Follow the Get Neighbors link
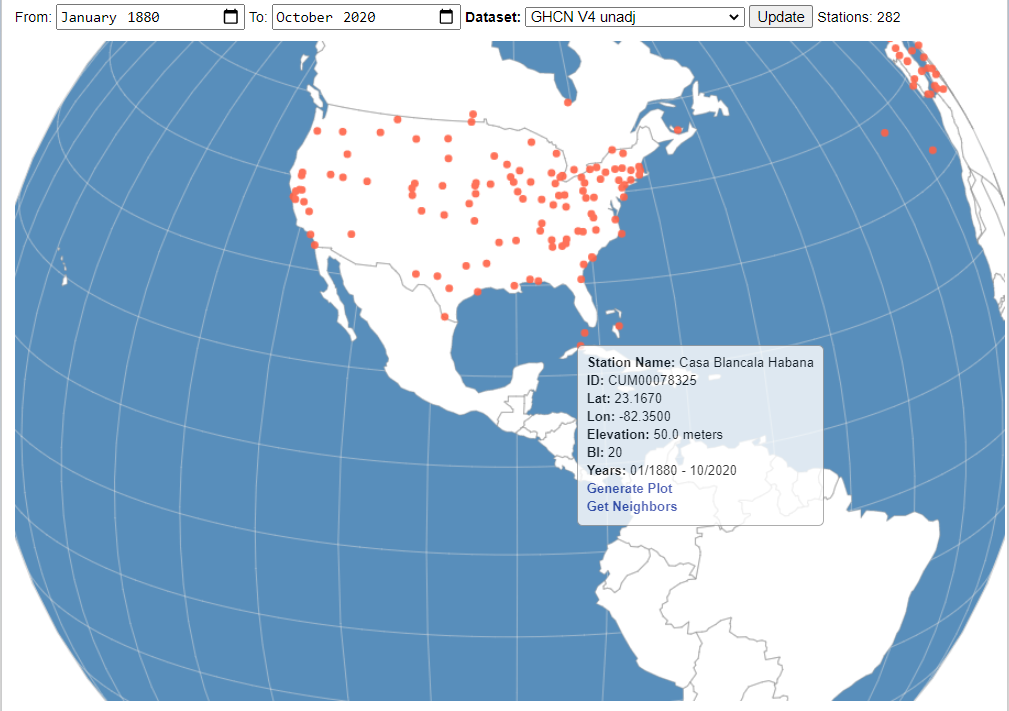This screenshot has height=711, width=1009. click(632, 506)
